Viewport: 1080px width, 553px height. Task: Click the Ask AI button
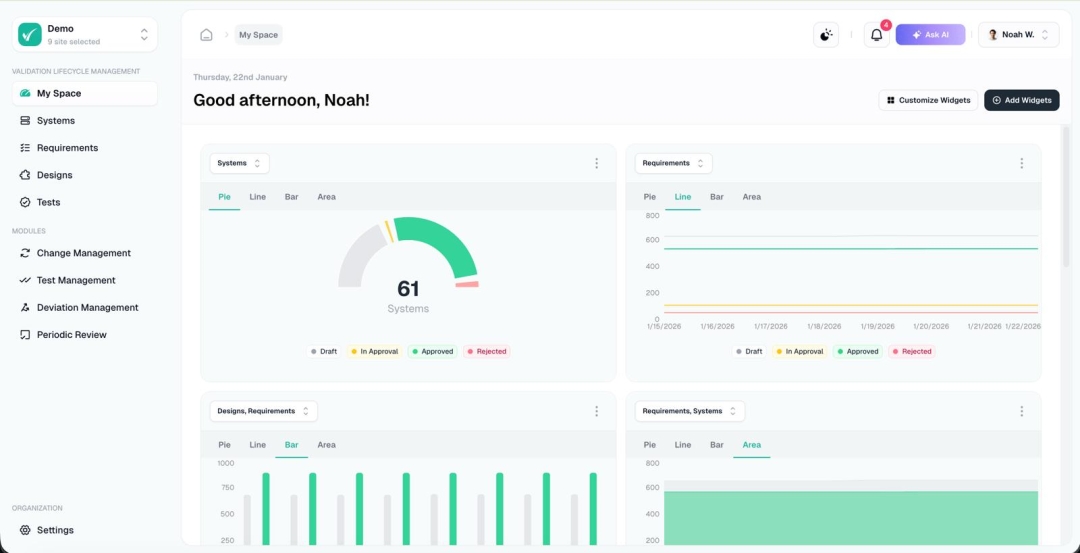pos(930,35)
